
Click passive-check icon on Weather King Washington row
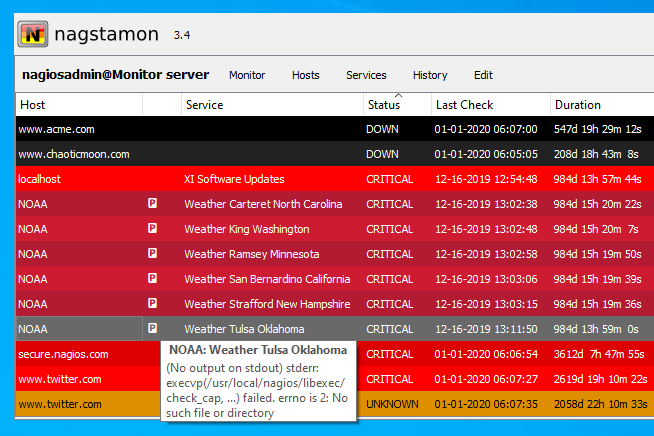(x=153, y=229)
